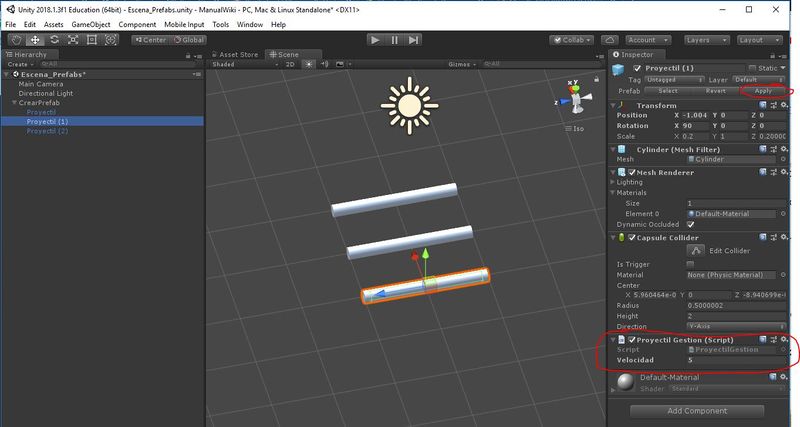
Task: Open Proyectil Gestion script settings gear
Action: [784, 339]
